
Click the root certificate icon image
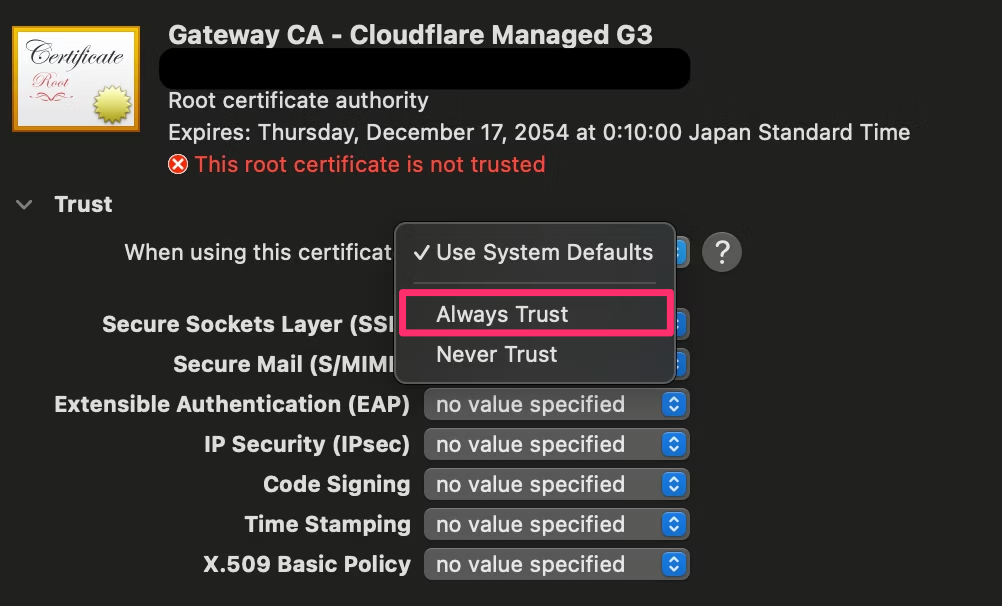point(76,79)
